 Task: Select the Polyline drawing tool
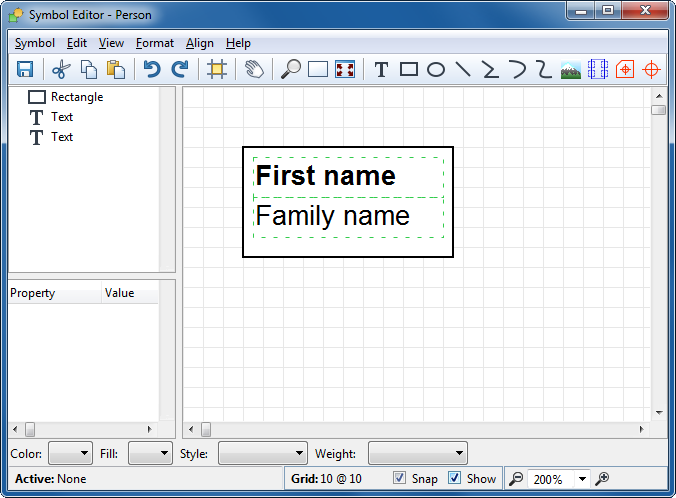point(490,69)
